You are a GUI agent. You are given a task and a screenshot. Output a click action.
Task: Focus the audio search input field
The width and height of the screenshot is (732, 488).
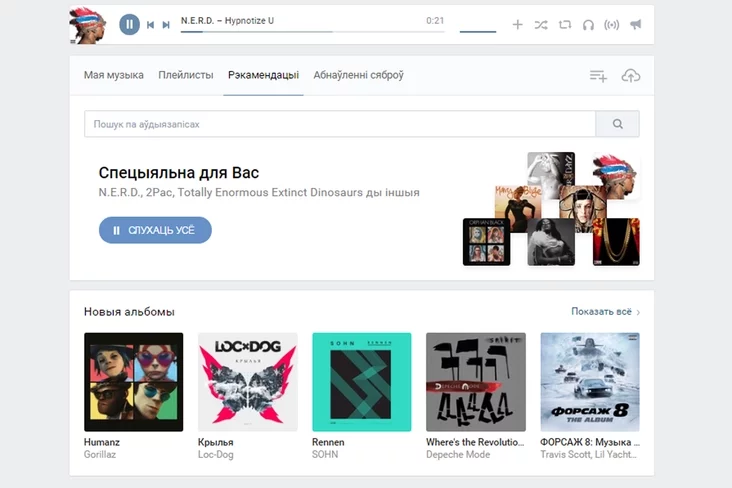pyautogui.click(x=340, y=124)
